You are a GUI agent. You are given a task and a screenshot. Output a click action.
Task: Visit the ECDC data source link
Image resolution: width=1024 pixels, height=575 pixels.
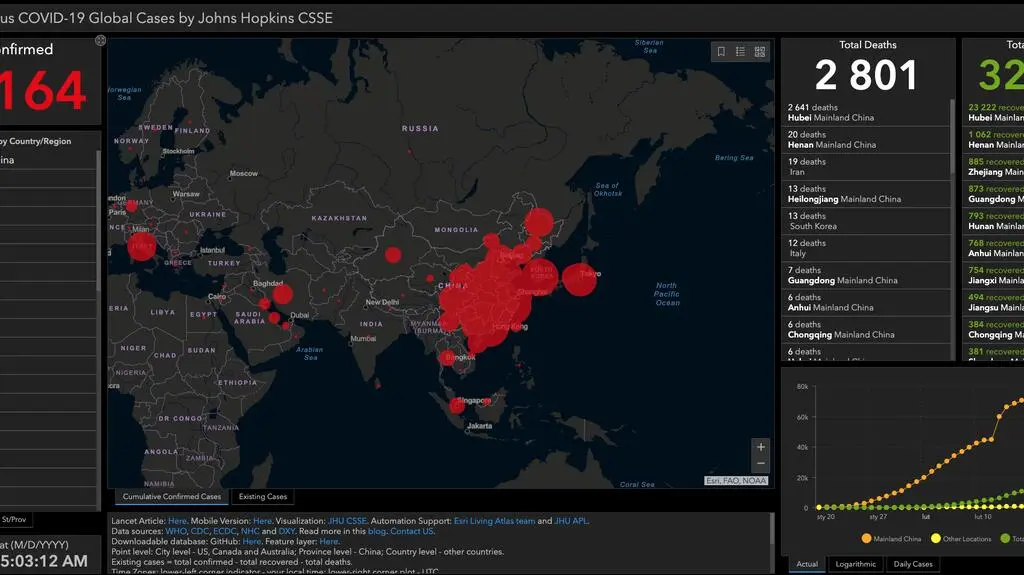[x=224, y=531]
